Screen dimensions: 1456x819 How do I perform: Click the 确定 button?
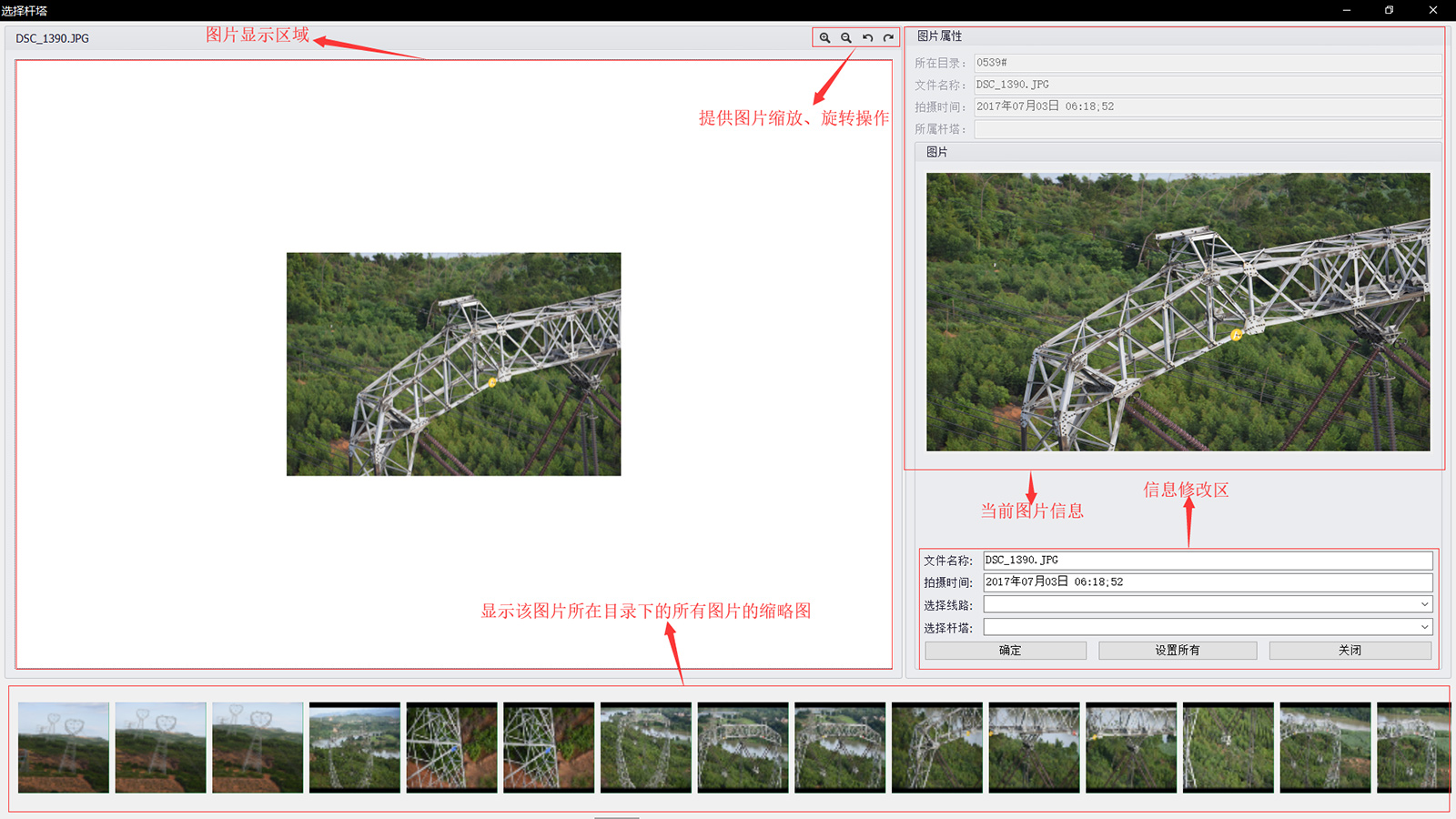pyautogui.click(x=1006, y=651)
